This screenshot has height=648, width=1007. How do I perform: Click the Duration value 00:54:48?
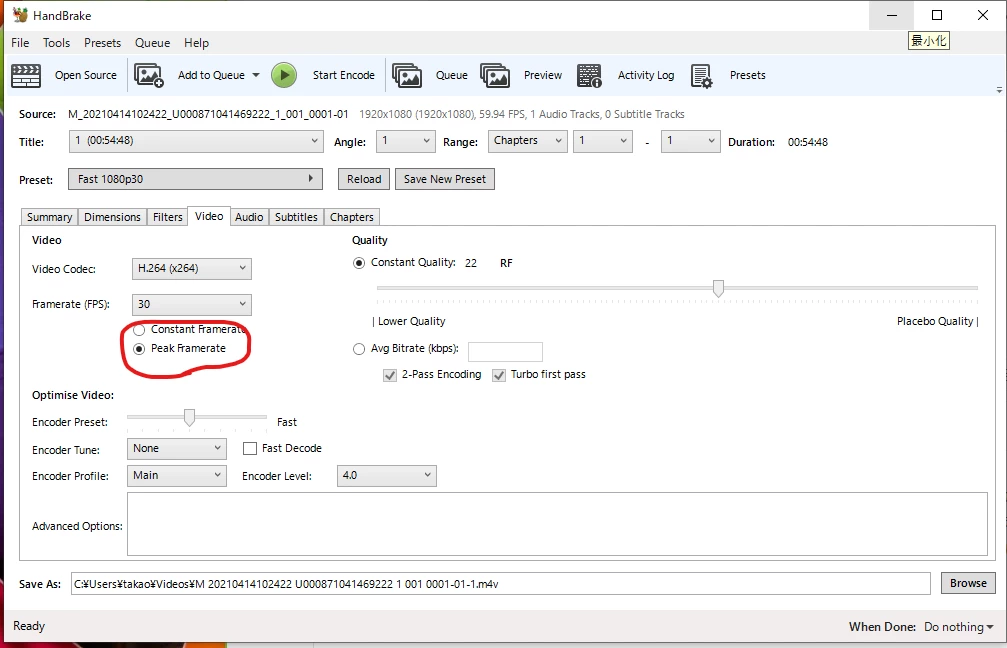[807, 142]
